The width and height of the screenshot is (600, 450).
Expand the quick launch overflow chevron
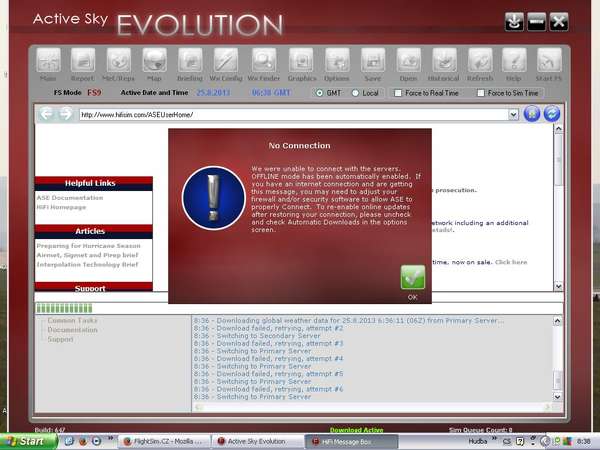point(110,438)
